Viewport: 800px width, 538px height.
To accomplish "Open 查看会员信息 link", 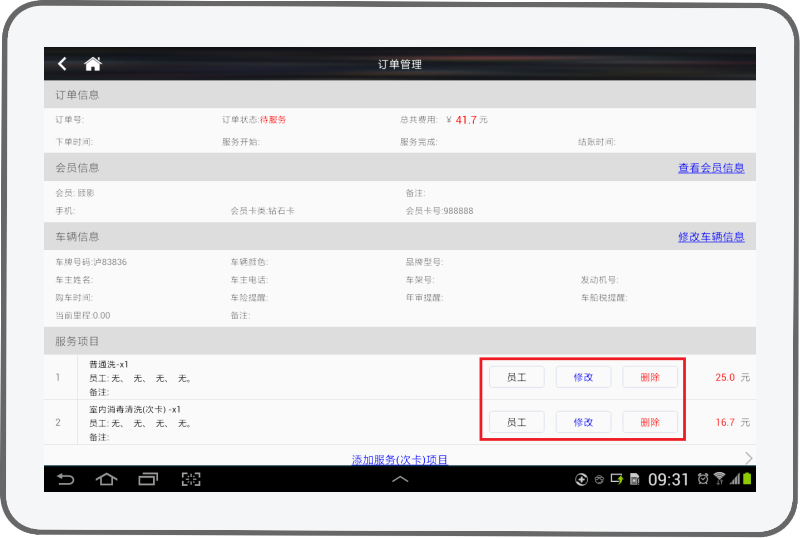I will point(711,168).
